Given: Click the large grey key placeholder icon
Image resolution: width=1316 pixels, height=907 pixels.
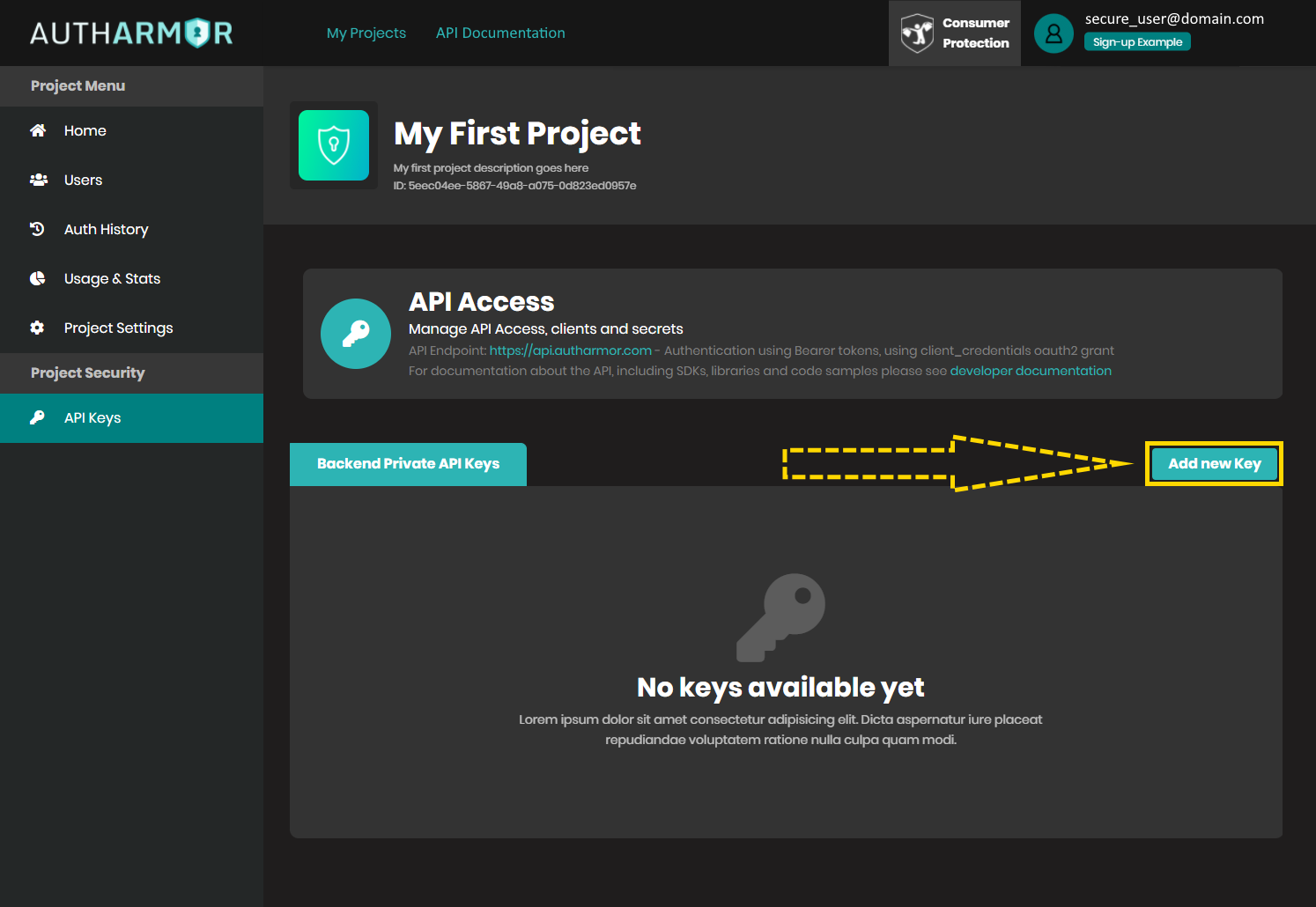Looking at the screenshot, I should pos(780,617).
